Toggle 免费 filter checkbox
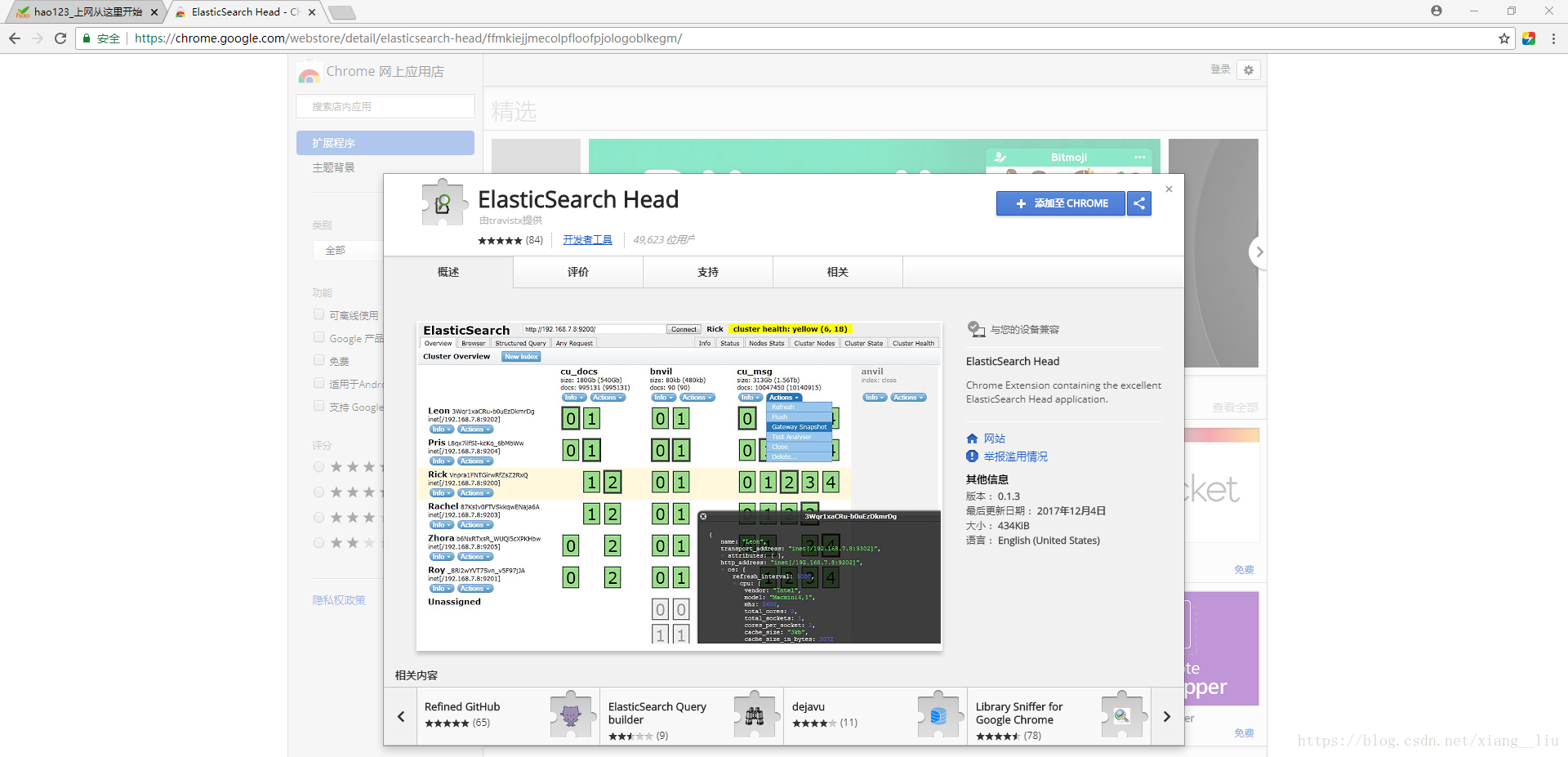The width and height of the screenshot is (1568, 757). tap(319, 360)
